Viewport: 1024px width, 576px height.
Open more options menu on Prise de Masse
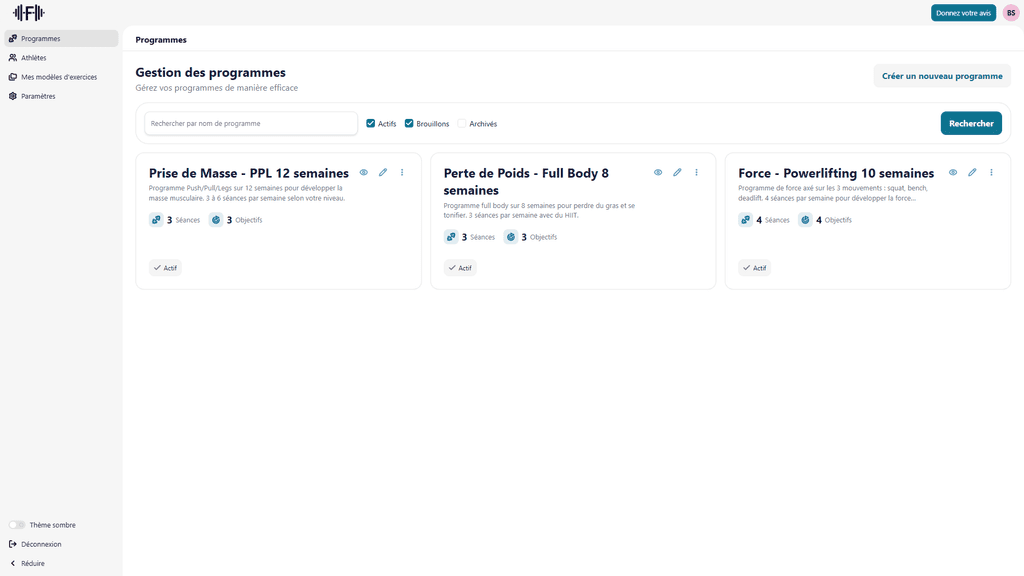402,173
